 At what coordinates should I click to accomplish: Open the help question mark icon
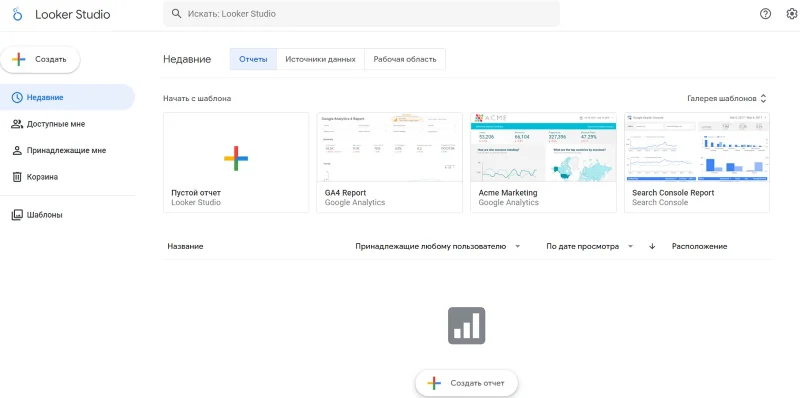pyautogui.click(x=765, y=14)
